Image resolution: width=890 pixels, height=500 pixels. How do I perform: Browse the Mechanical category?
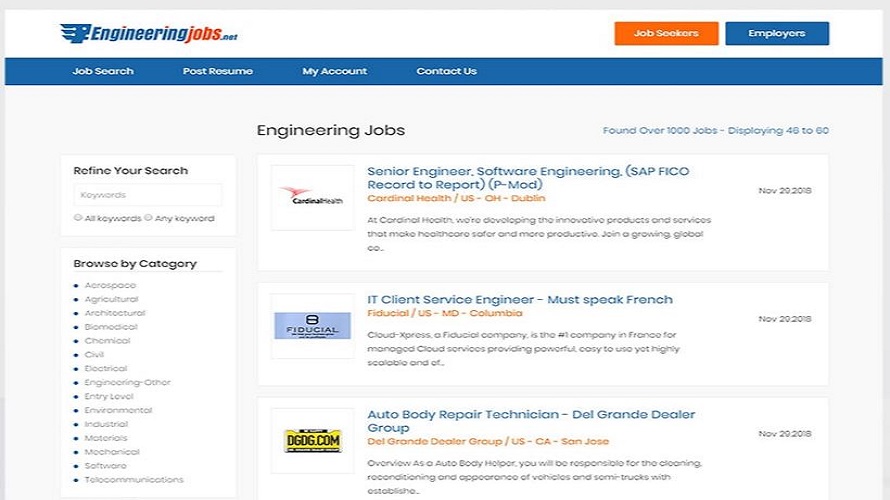pos(112,452)
